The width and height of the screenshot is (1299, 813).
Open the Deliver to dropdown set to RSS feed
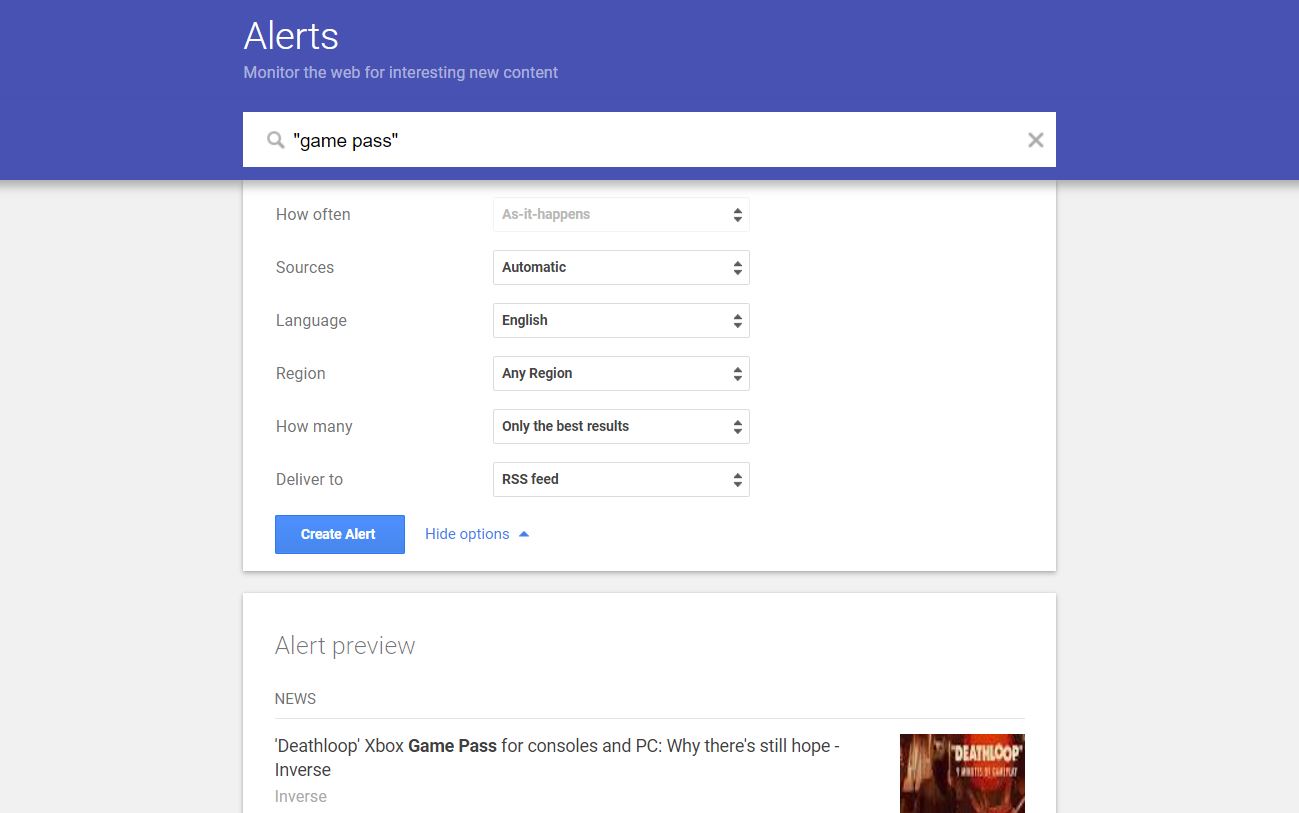621,479
